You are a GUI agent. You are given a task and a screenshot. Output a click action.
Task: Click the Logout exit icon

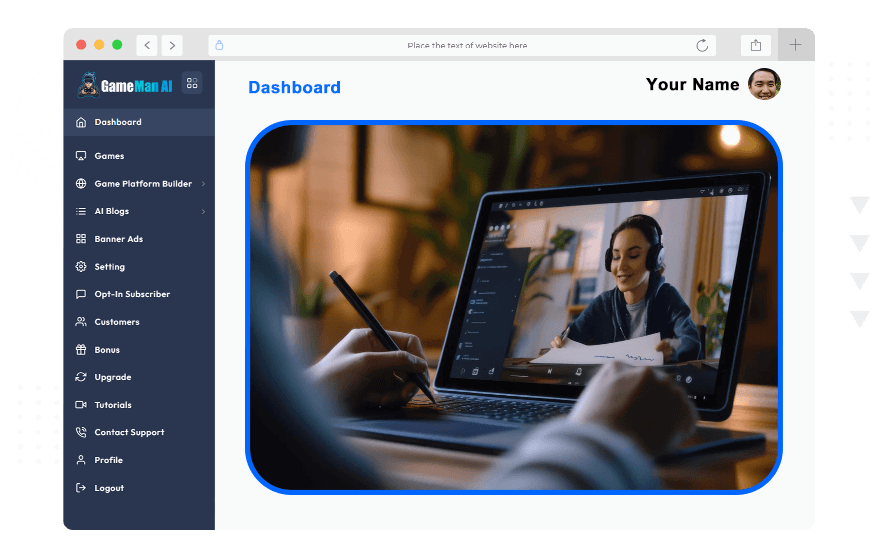click(81, 488)
